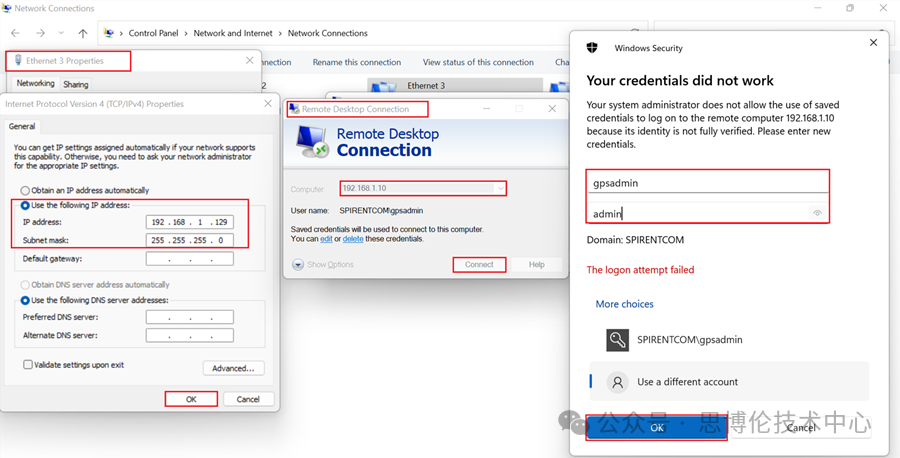Viewport: 900px width, 458px height.
Task: Switch to Sharing tab in Ethernet 3 Properties
Action: 76,84
